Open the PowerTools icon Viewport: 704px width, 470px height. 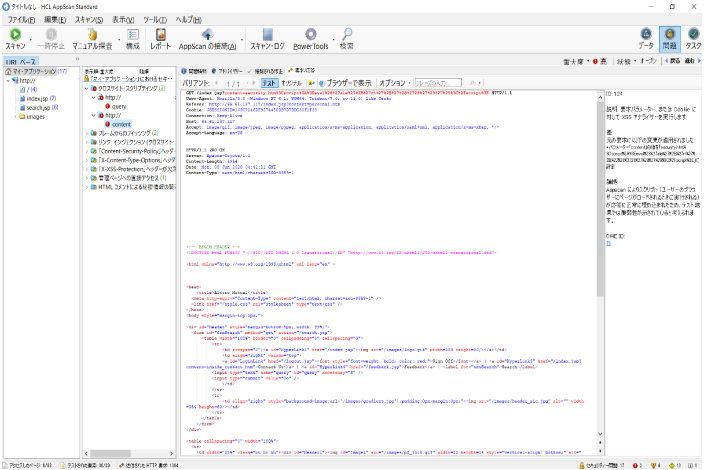(x=311, y=35)
